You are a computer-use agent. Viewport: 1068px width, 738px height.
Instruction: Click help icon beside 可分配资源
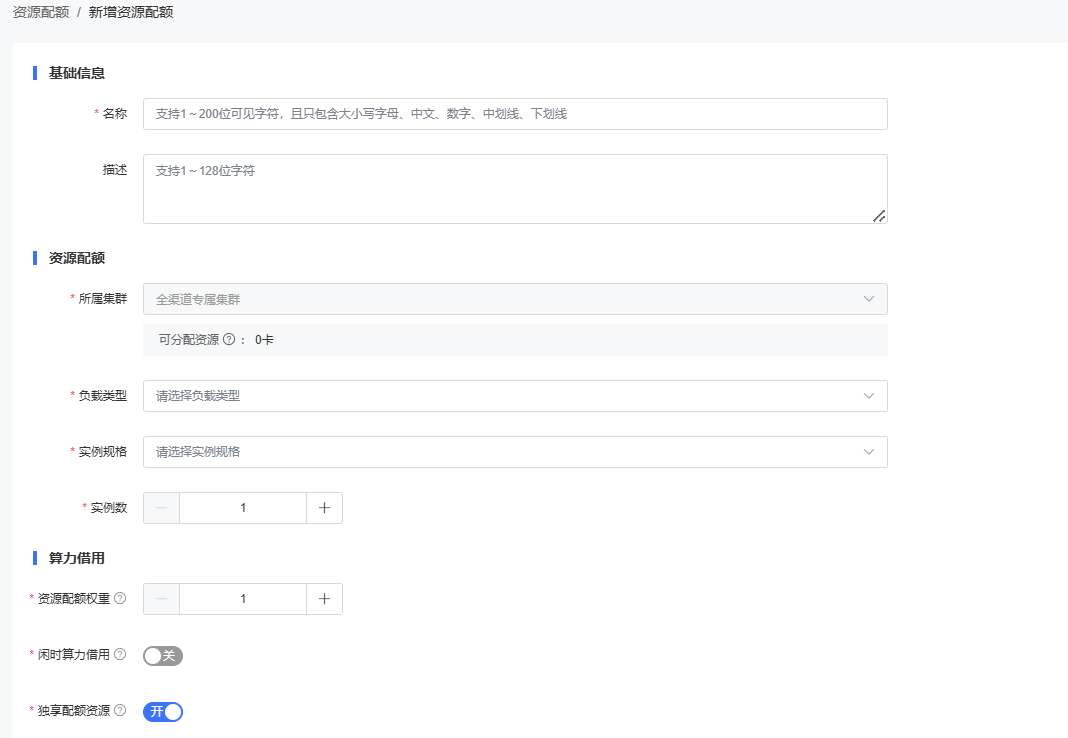click(x=228, y=340)
